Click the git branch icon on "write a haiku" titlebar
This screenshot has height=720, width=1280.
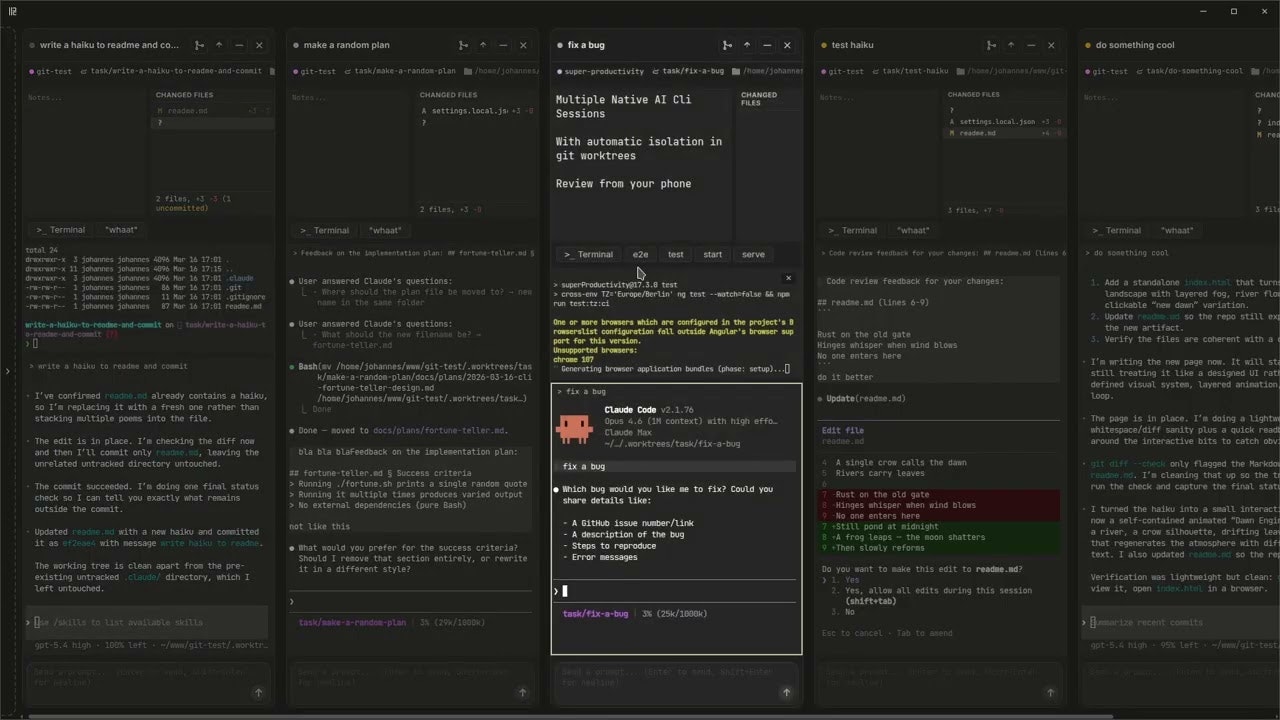click(x=199, y=45)
